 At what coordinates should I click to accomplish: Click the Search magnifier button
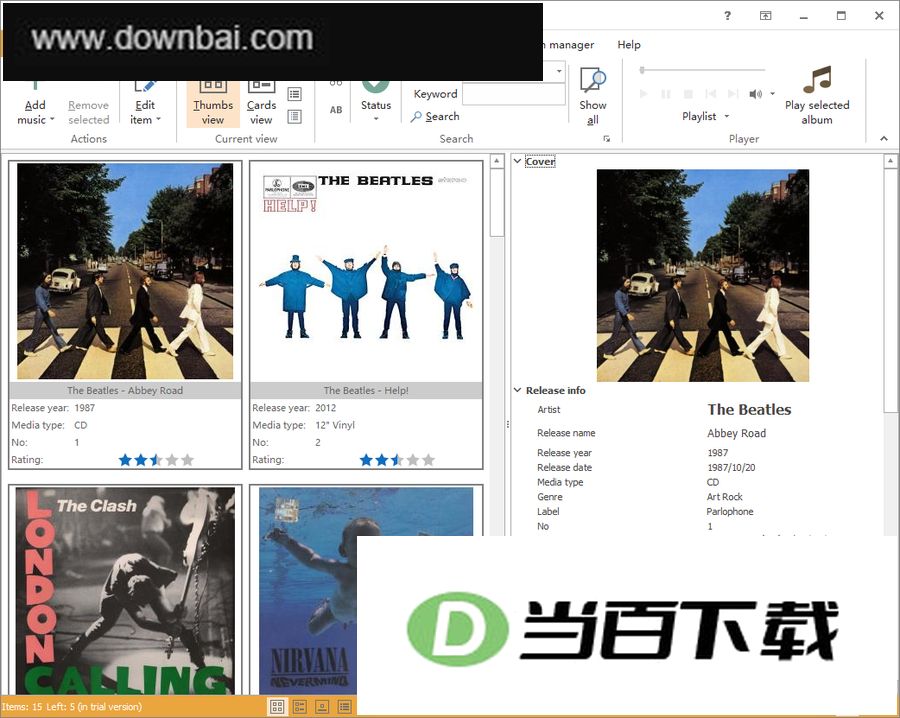(435, 117)
